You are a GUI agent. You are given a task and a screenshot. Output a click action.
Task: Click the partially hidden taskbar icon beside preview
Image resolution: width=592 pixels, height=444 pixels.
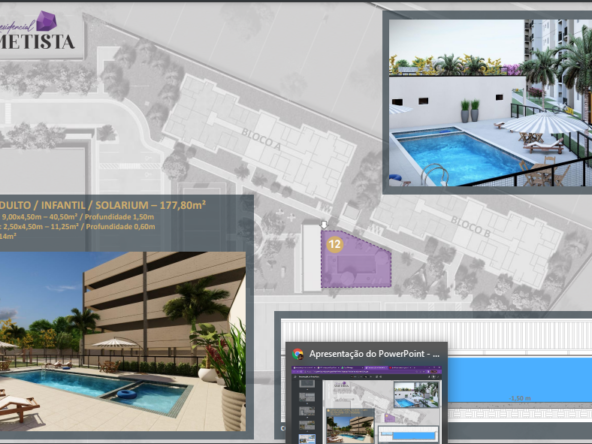coord(283,428)
